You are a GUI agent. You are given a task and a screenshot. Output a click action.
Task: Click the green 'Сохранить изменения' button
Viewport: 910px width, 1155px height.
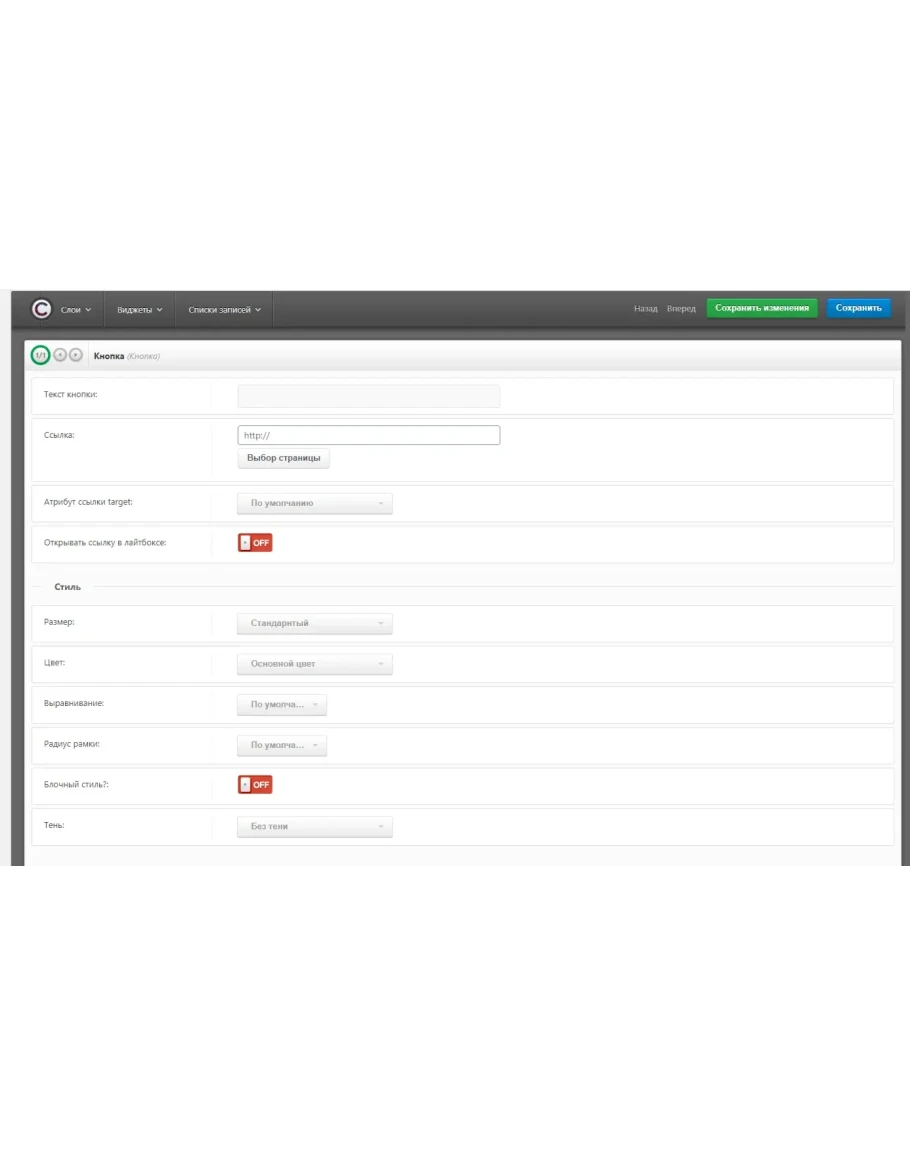(762, 308)
